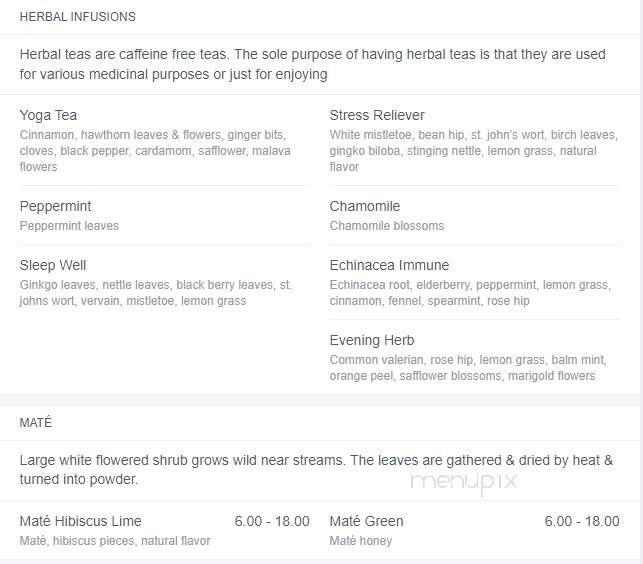Click the Maté Hibiscus Lime price range
Screen dimensions: 643x564
272,521
